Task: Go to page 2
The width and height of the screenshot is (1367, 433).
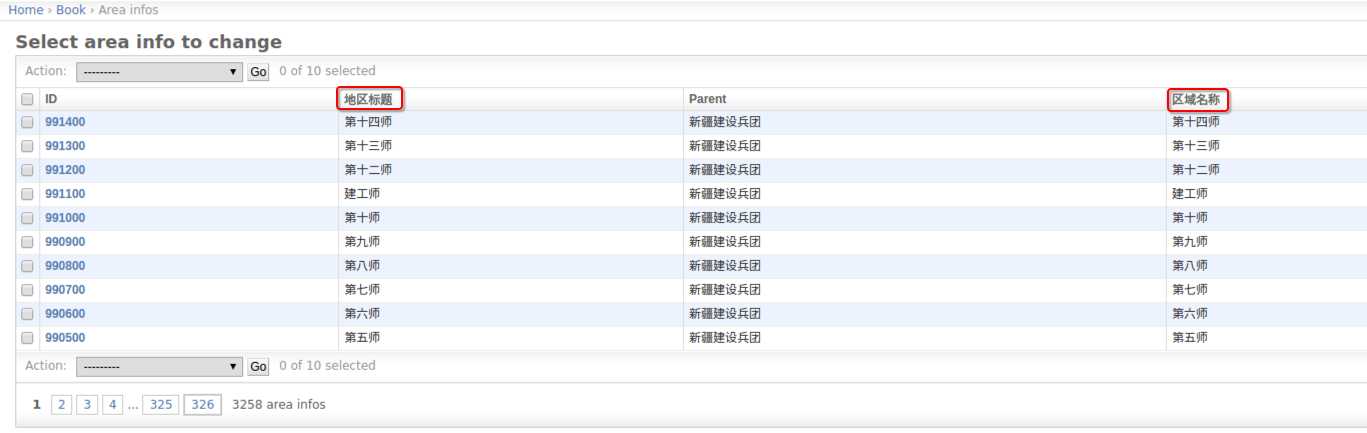Action: point(62,405)
